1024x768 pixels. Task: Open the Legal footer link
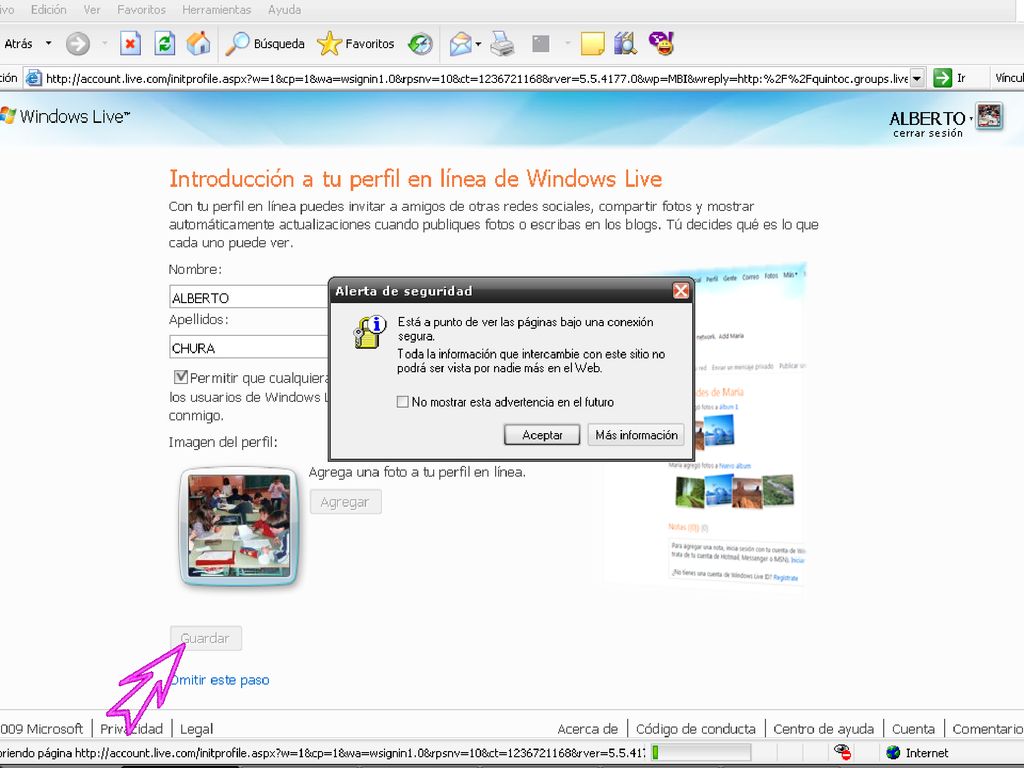[x=197, y=729]
